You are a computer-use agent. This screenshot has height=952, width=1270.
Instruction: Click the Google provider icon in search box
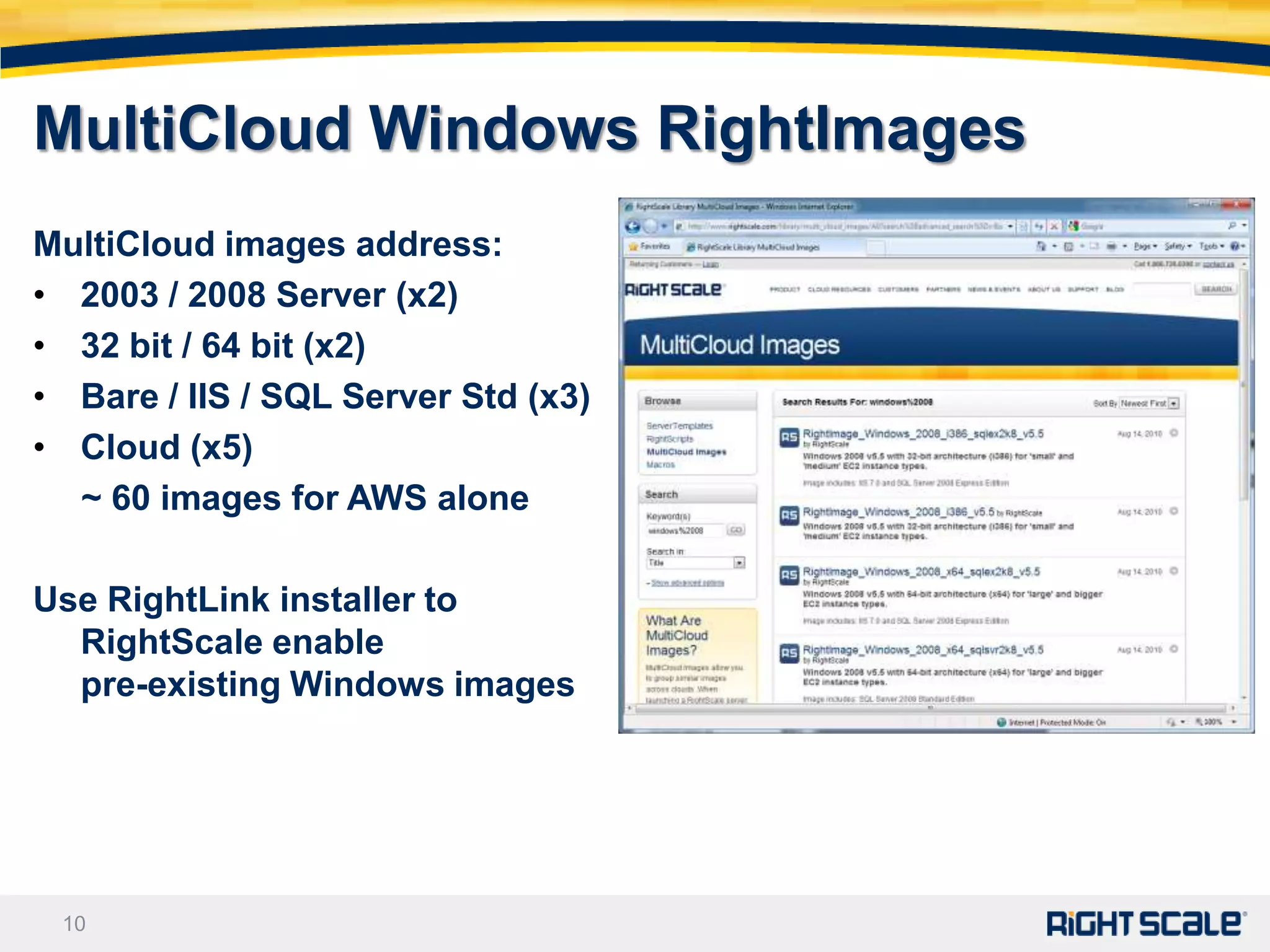tap(1073, 226)
